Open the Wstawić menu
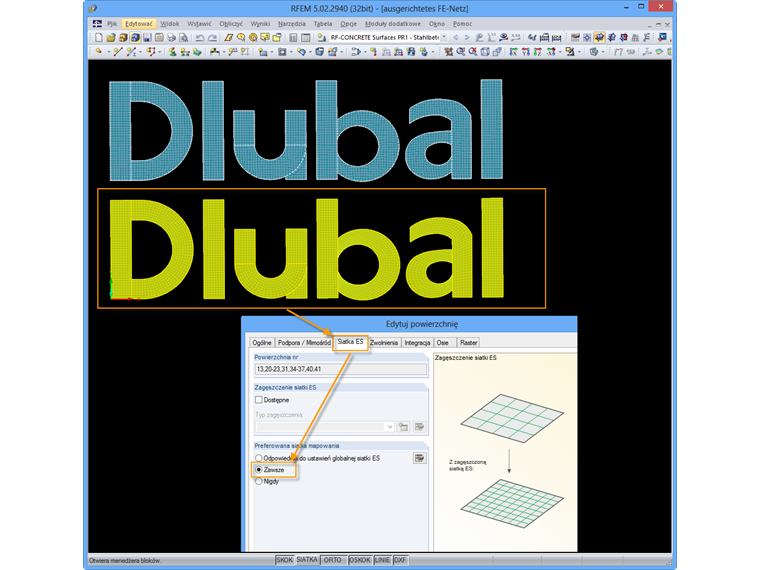Viewport: 760px width, 570px height. click(x=199, y=23)
